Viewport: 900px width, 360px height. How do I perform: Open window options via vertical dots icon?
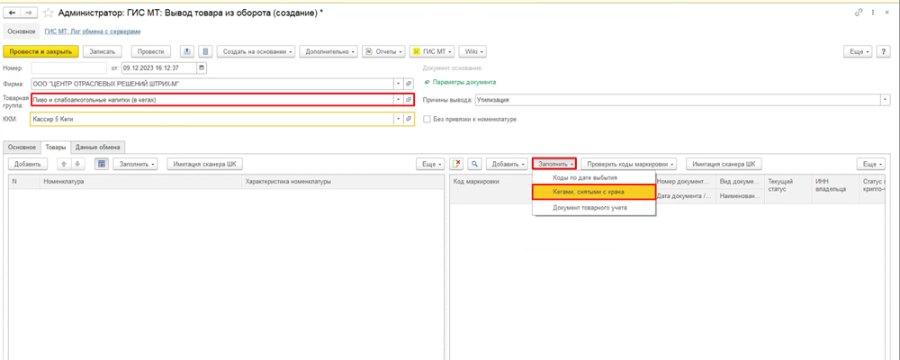click(874, 13)
